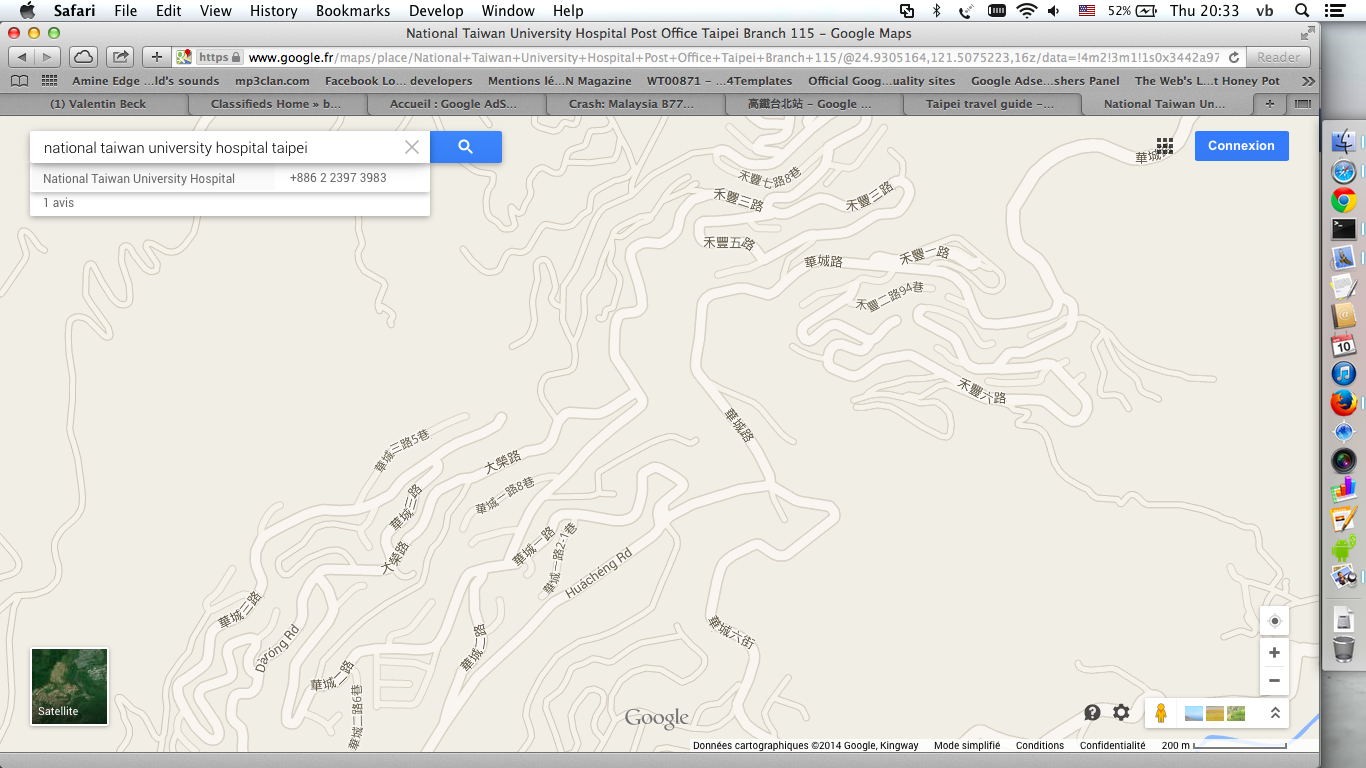Open the yellow field photo thumbnail
The height and width of the screenshot is (768, 1366).
(1214, 713)
